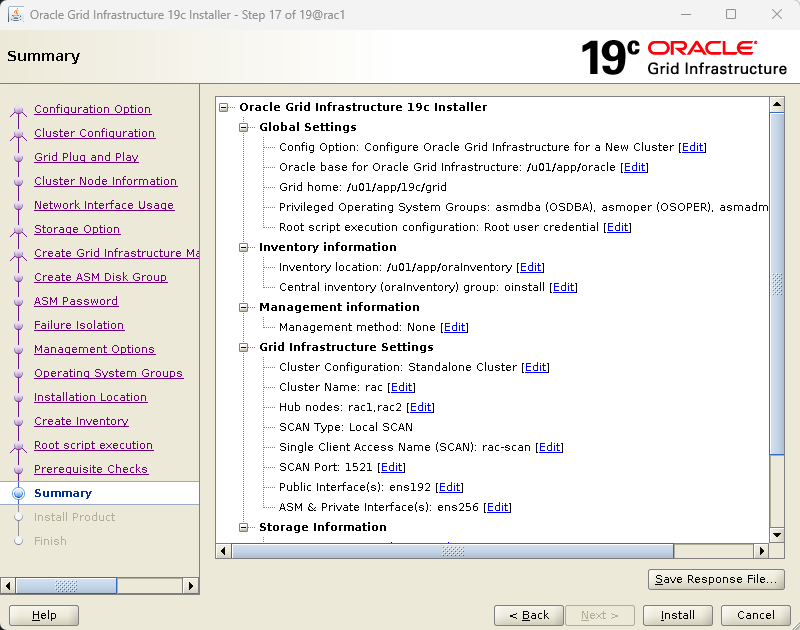Viewport: 800px width, 630px height.
Task: Collapse the Grid Infrastructure Settings section
Action: tap(243, 347)
